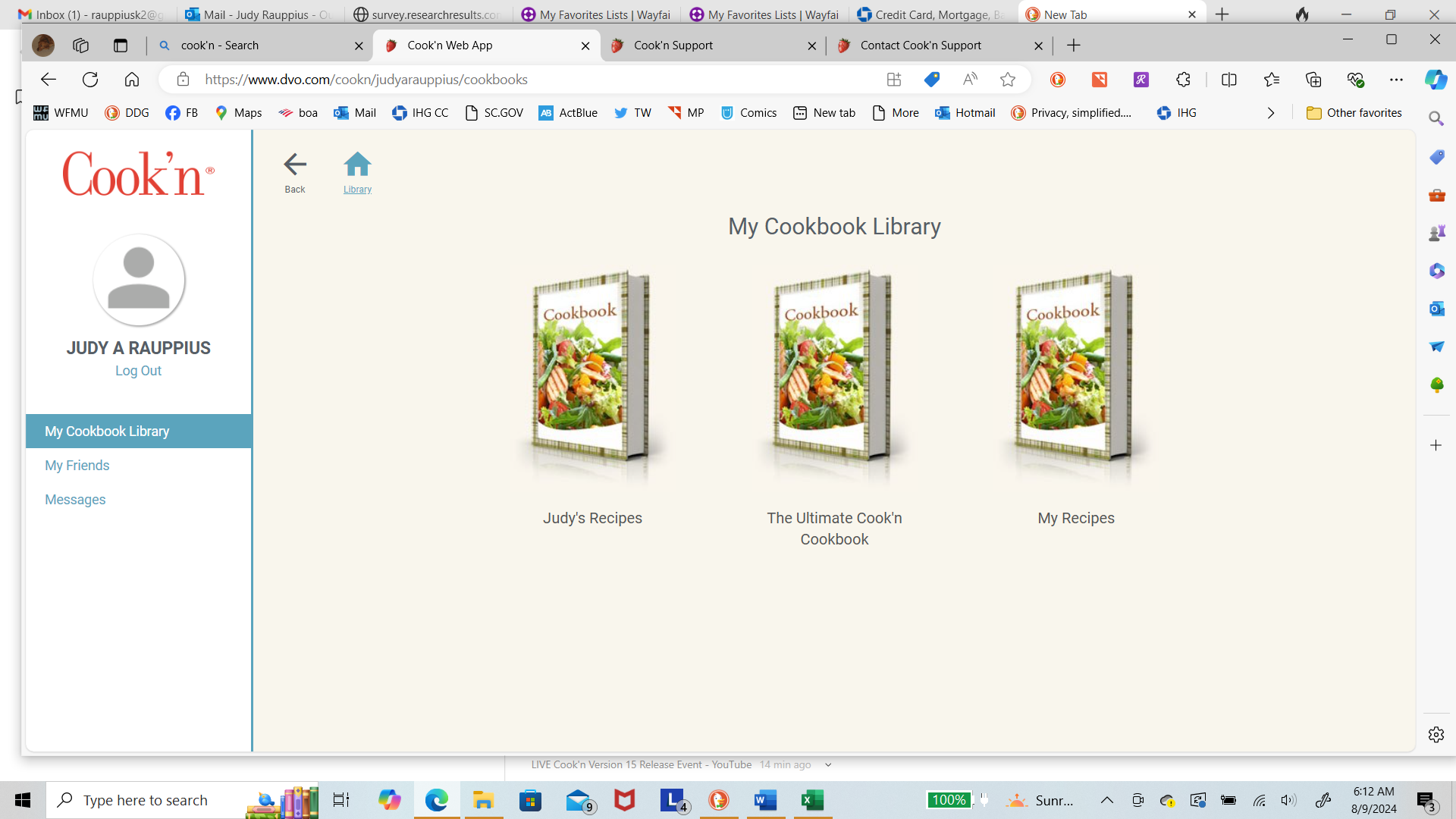Open the sidebar tools briefcase icon

click(1436, 195)
